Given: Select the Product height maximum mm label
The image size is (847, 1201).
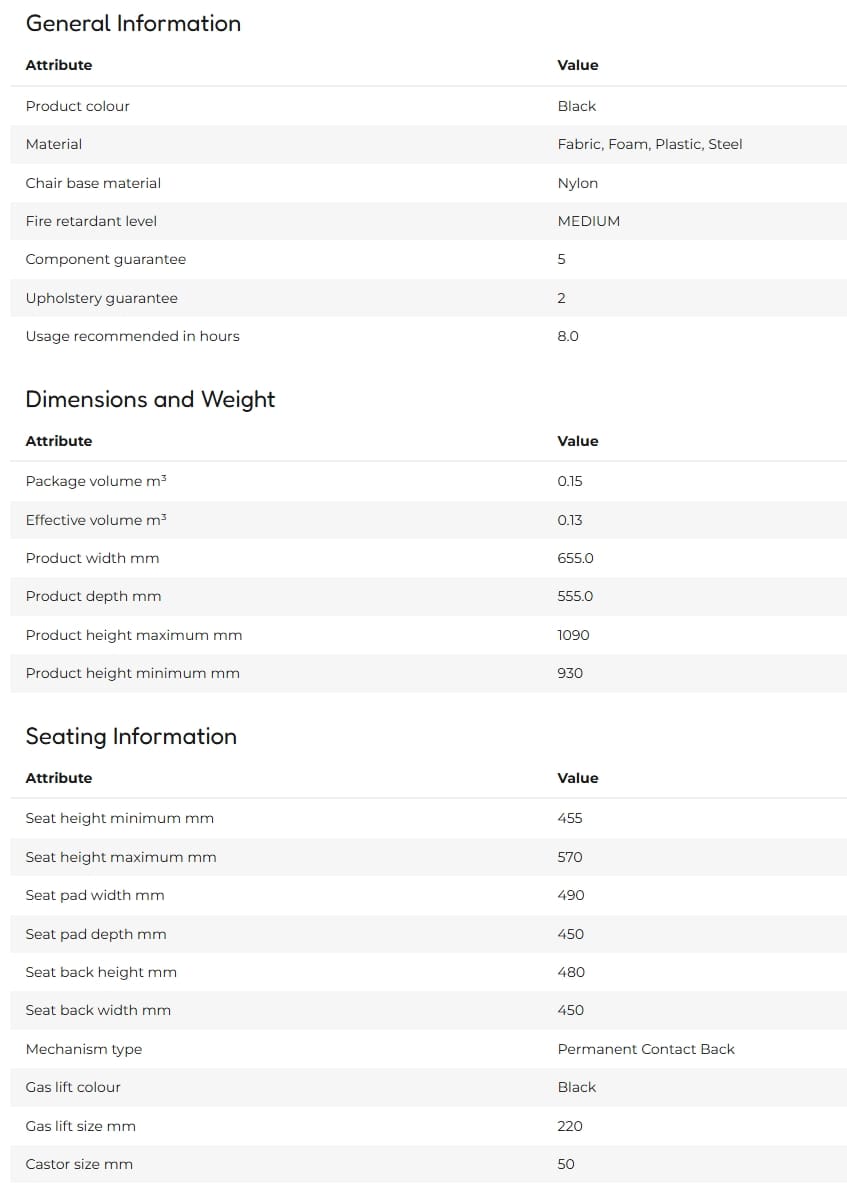Looking at the screenshot, I should pos(134,635).
